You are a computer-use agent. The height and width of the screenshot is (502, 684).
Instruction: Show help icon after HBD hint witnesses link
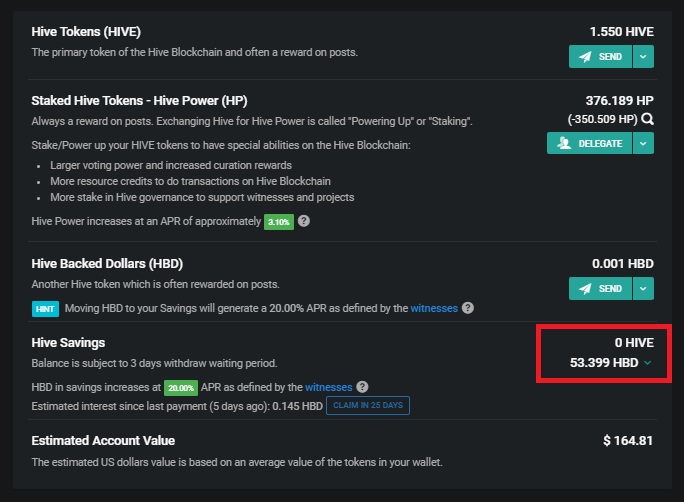468,308
